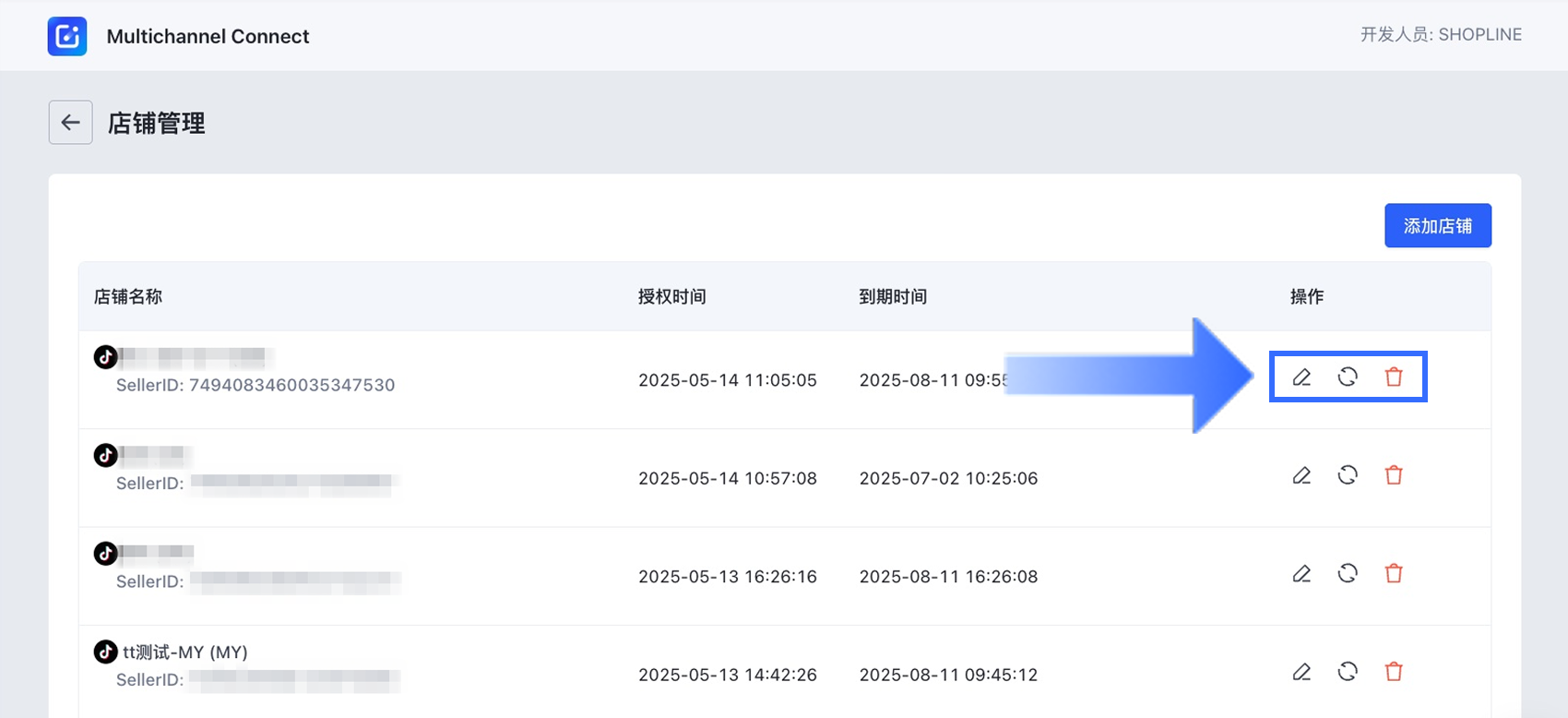1568x718 pixels.
Task: Click authorization time 2025-05-14 10:57:08
Action: [728, 478]
